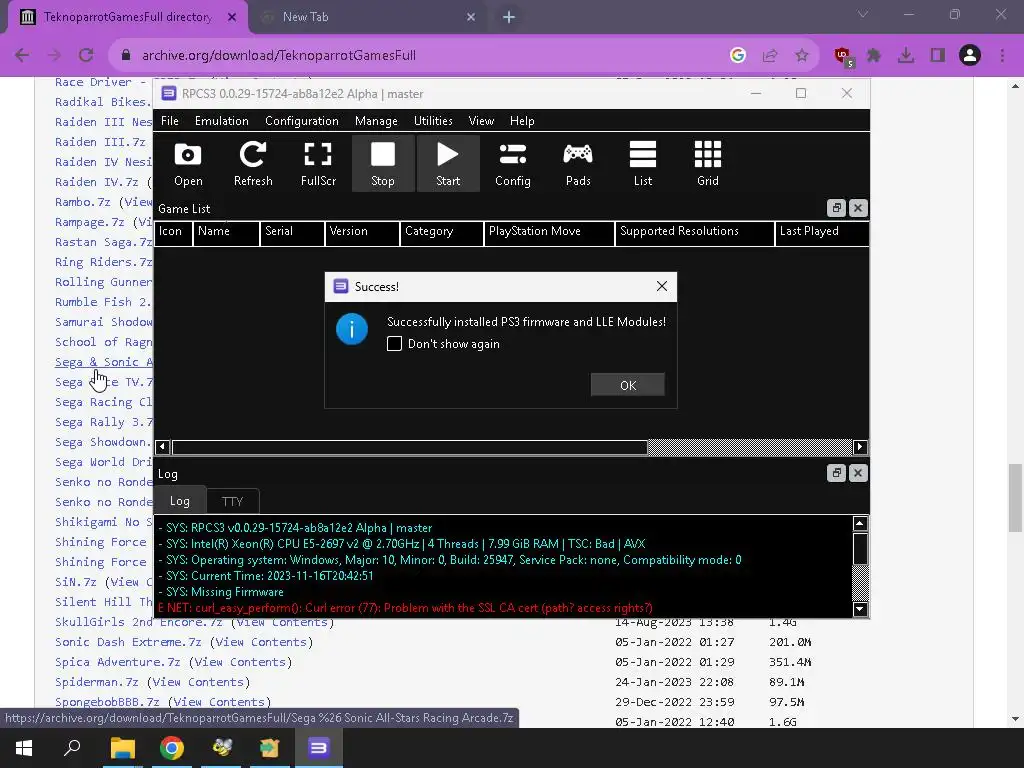This screenshot has width=1024, height=768.
Task: Close the TeknoparrotGamesFull tab
Action: tap(232, 17)
